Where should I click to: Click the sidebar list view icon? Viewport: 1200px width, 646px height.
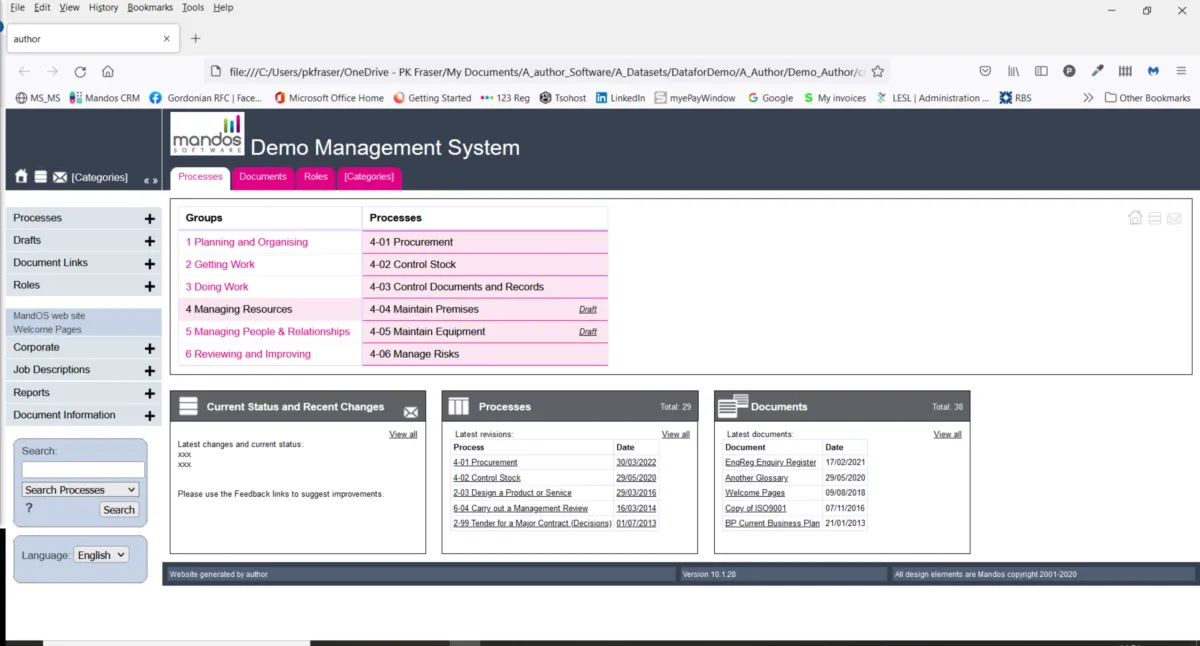(41, 177)
